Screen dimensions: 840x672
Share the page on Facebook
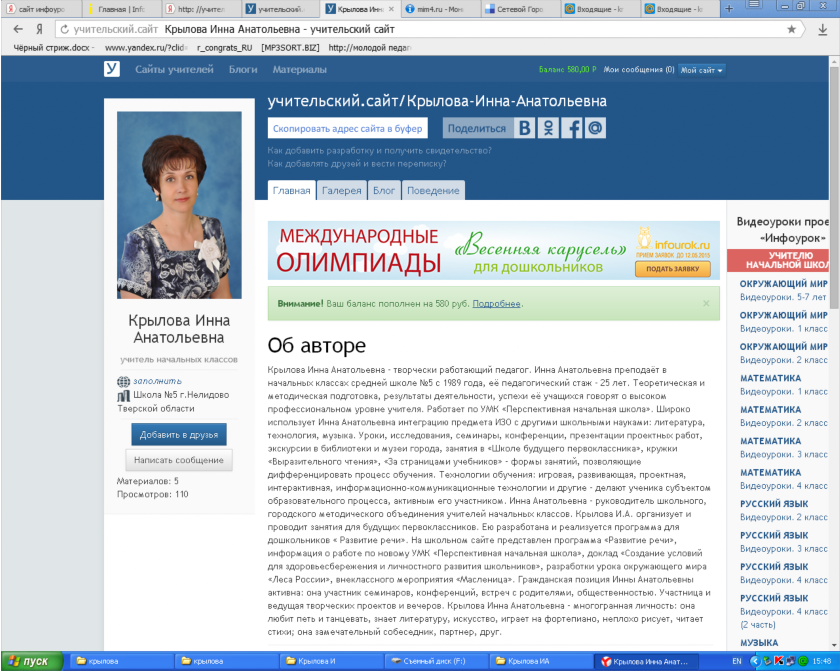click(572, 128)
